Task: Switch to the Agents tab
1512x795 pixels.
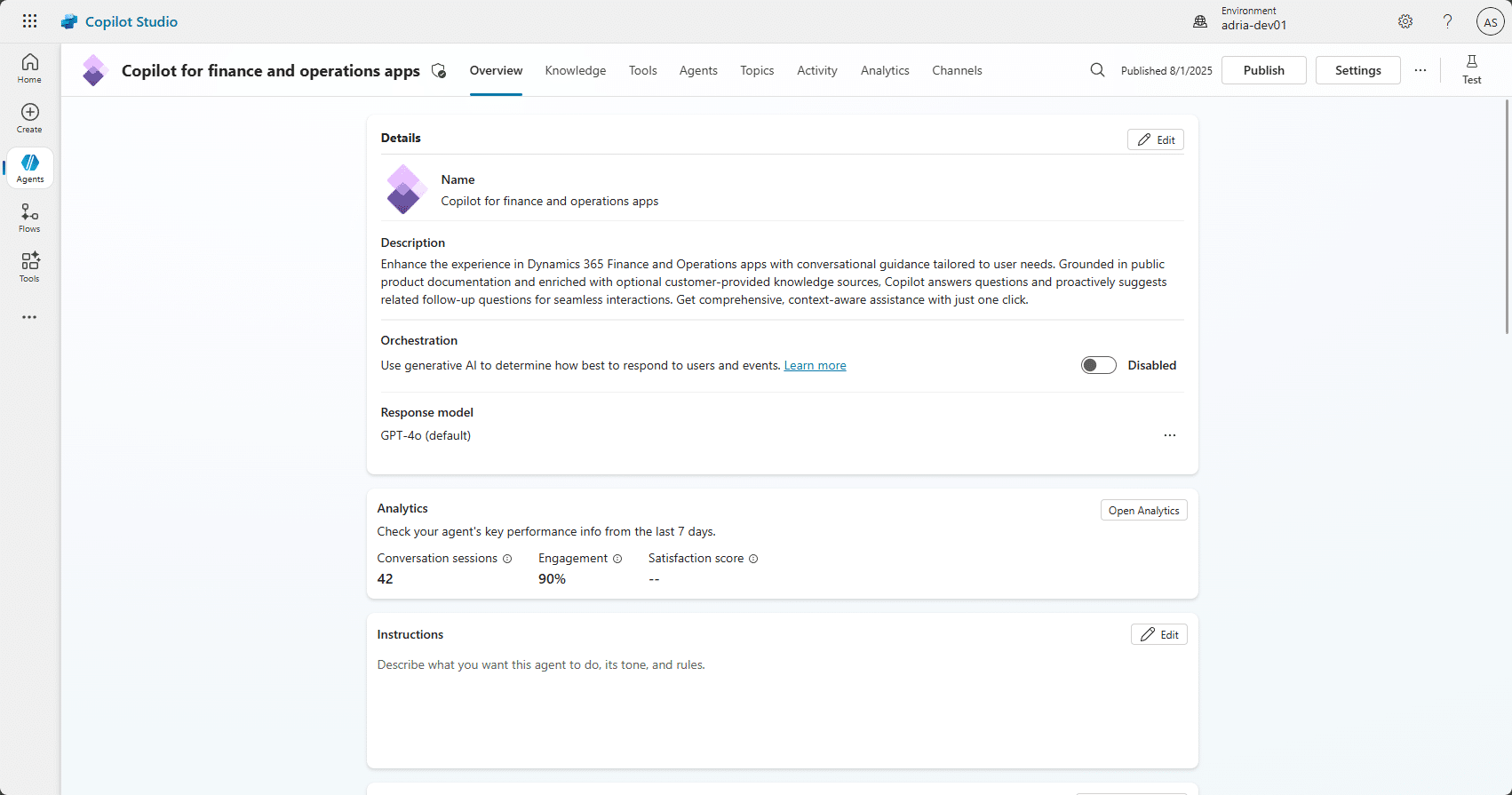Action: (x=698, y=70)
